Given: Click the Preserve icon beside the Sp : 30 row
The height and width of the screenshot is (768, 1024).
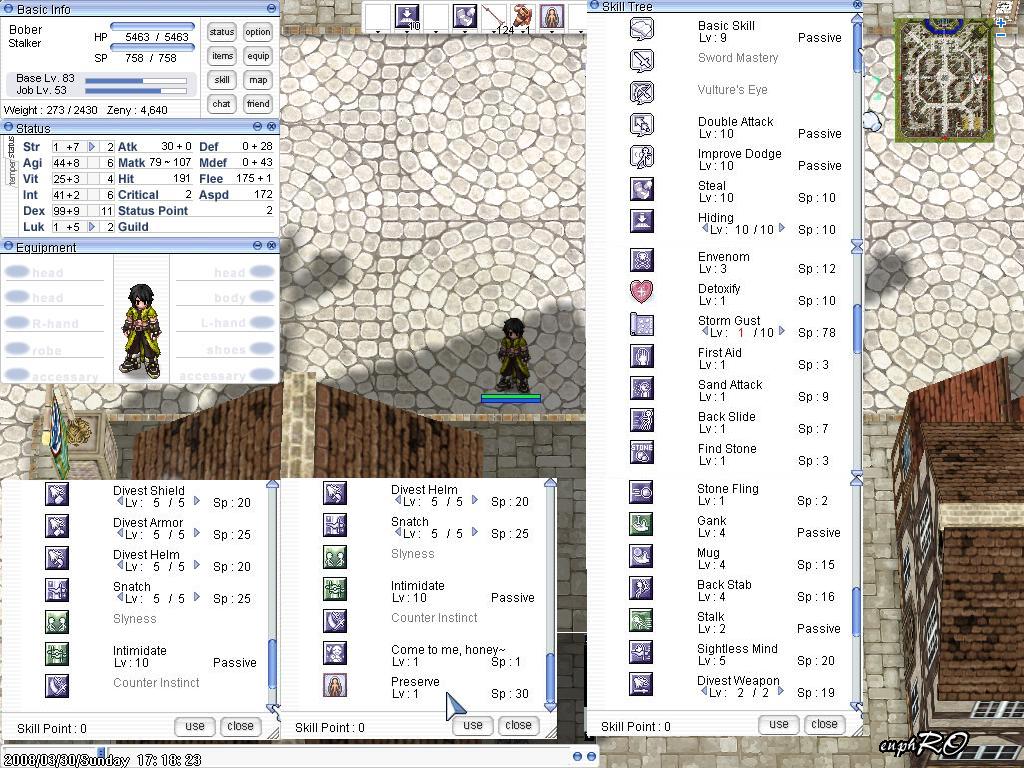Looking at the screenshot, I should (x=335, y=685).
